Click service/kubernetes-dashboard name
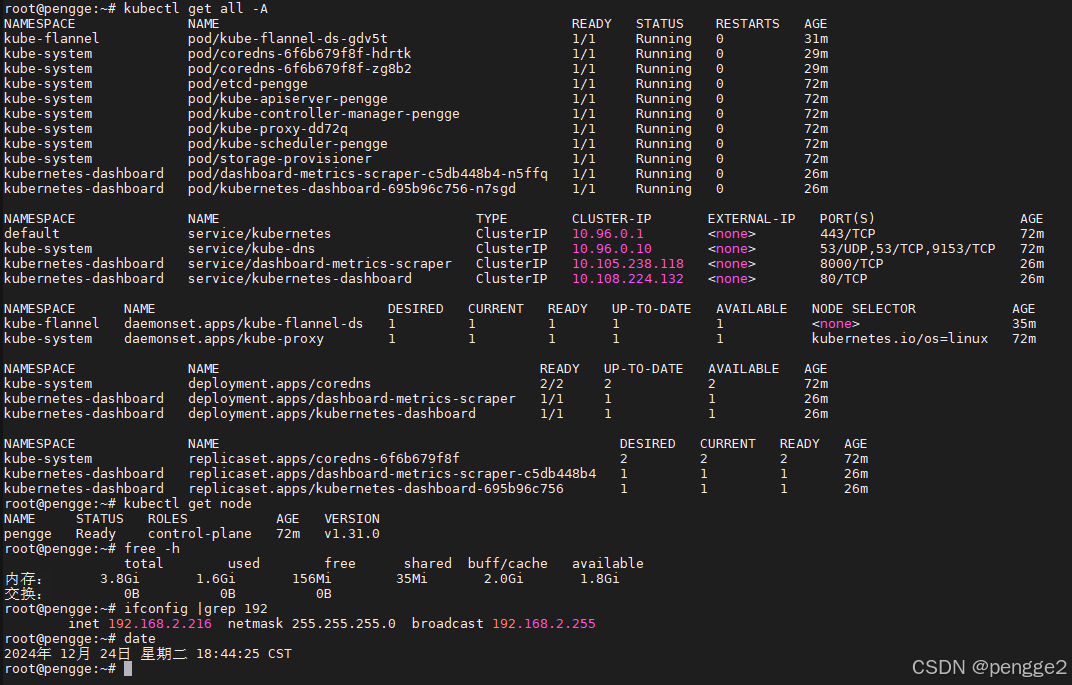1072x685 pixels. coord(300,279)
